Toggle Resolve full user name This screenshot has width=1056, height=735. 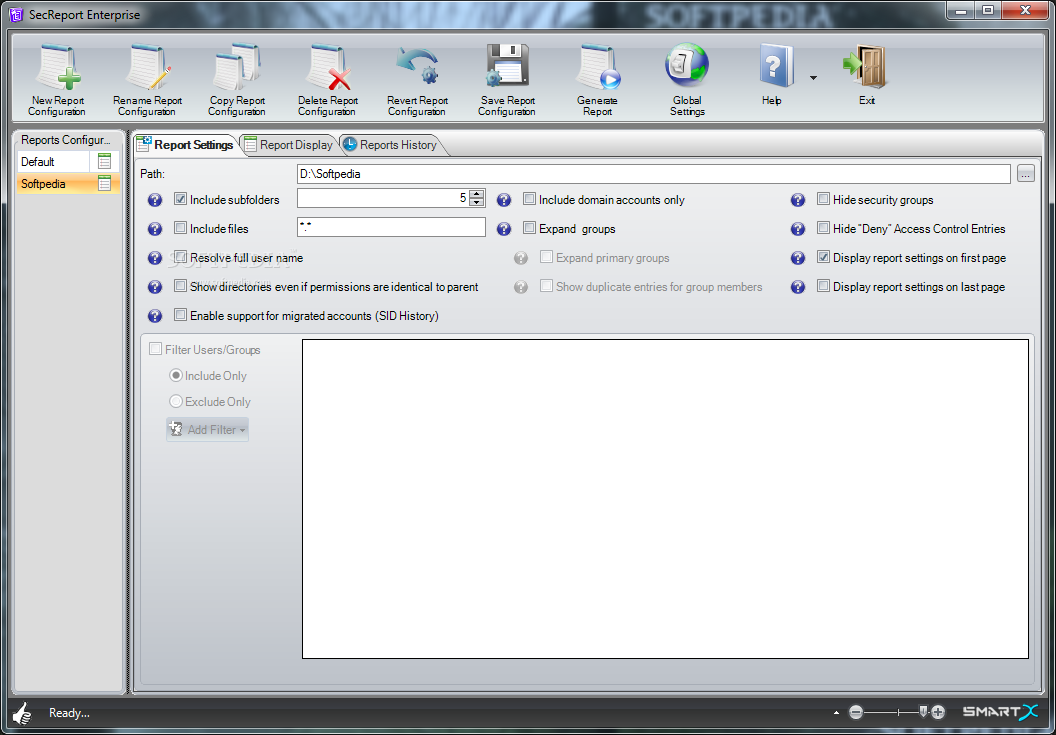[180, 257]
